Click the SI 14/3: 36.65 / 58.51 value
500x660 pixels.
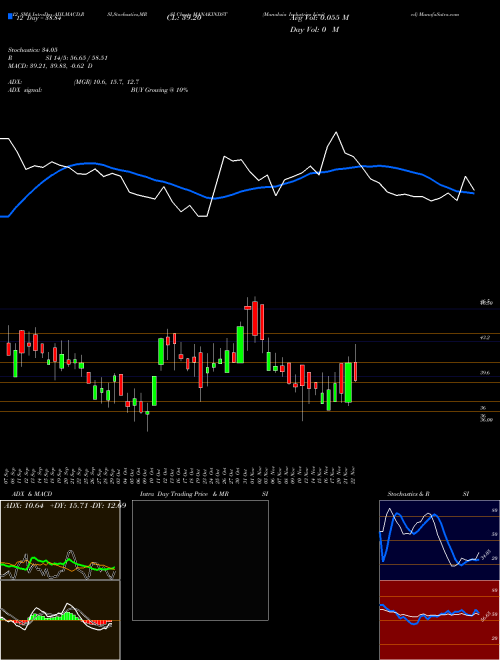pyautogui.click(x=77, y=58)
